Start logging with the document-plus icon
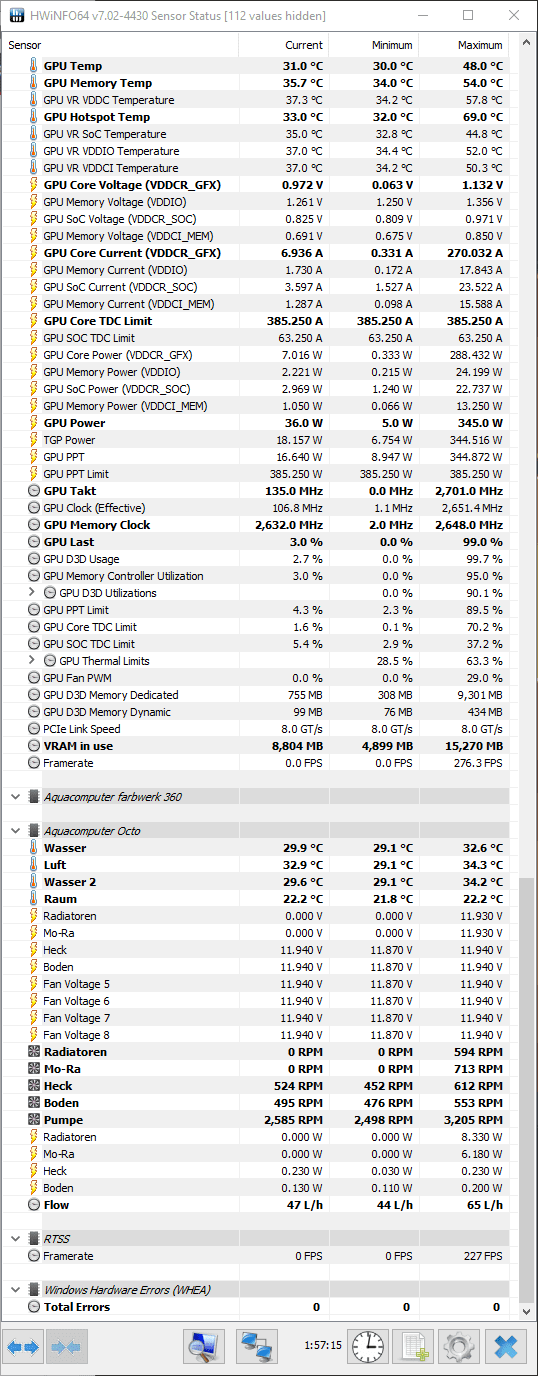This screenshot has height=1376, width=538. [413, 1347]
